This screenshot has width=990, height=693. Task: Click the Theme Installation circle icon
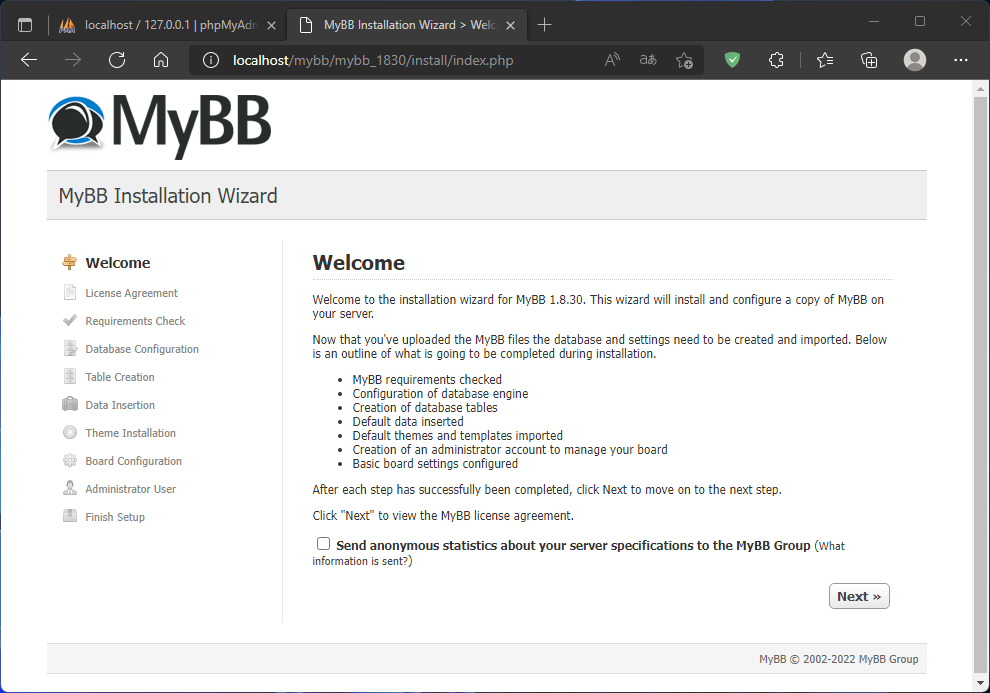tap(69, 433)
